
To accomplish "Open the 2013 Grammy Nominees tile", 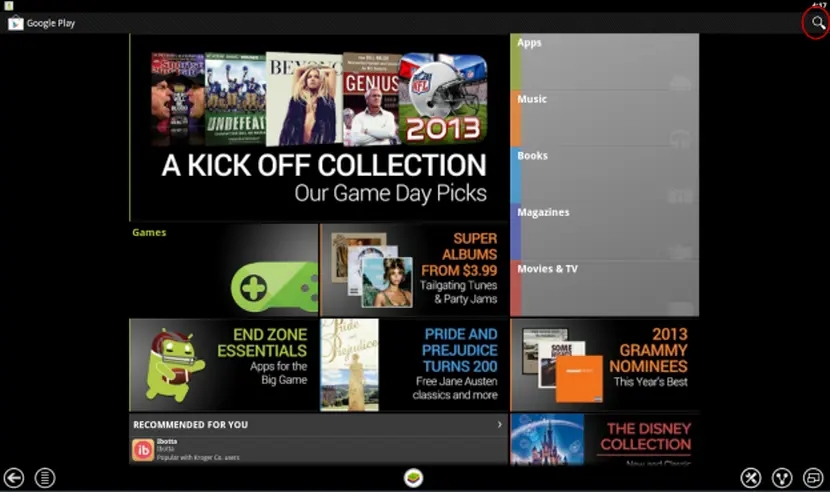I will [604, 365].
